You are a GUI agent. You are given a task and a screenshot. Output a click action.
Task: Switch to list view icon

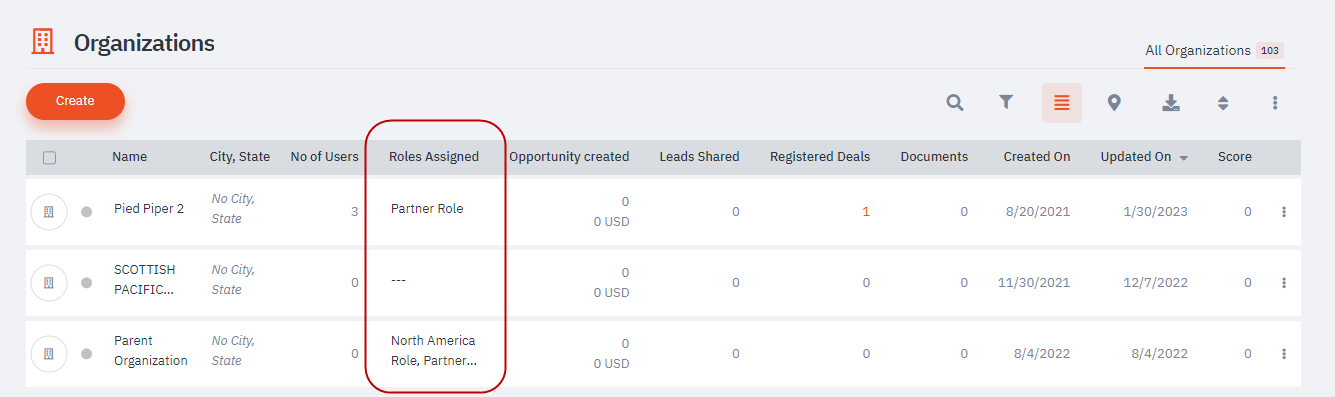pos(1062,103)
